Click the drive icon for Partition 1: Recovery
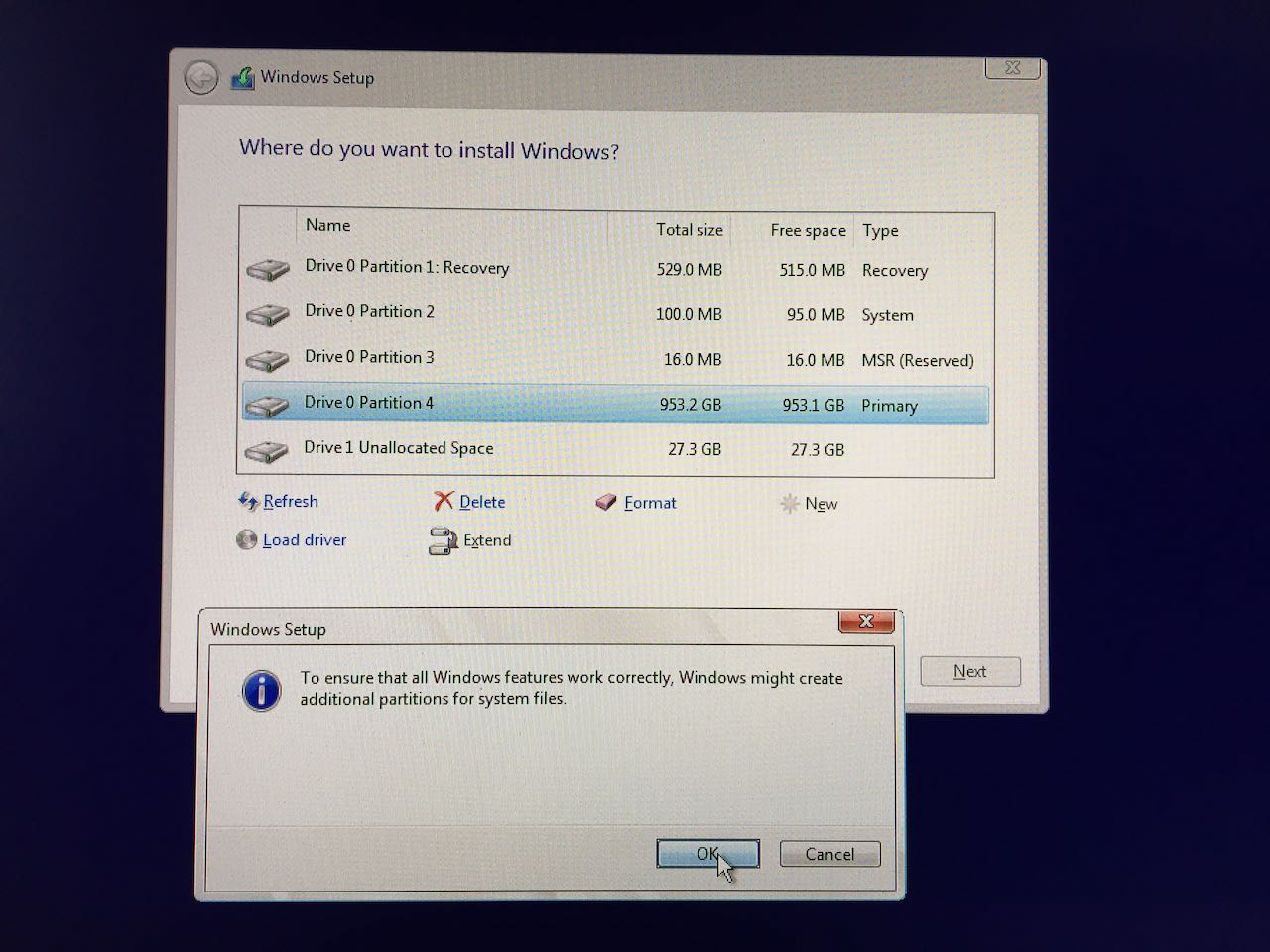1270x952 pixels. pos(267,269)
